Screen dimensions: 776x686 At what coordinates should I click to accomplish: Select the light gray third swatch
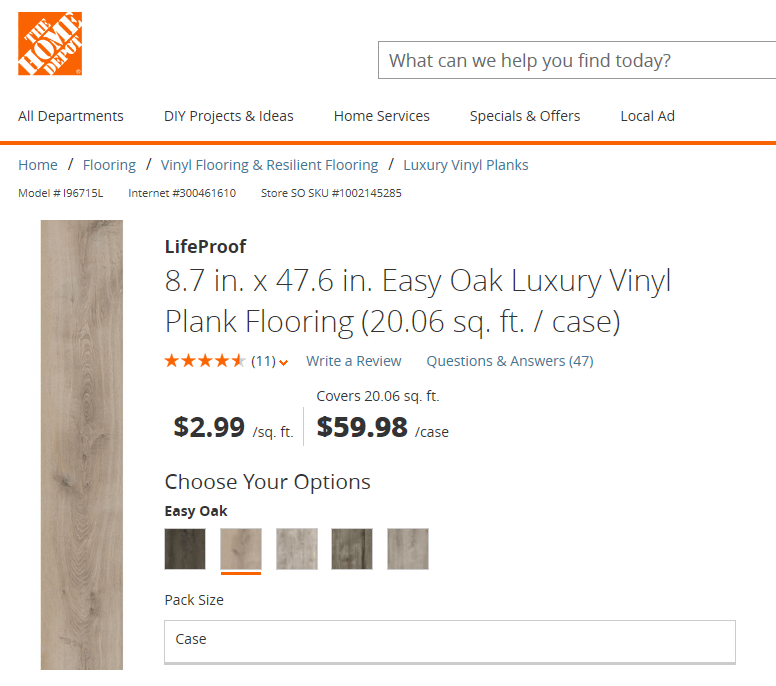[297, 549]
